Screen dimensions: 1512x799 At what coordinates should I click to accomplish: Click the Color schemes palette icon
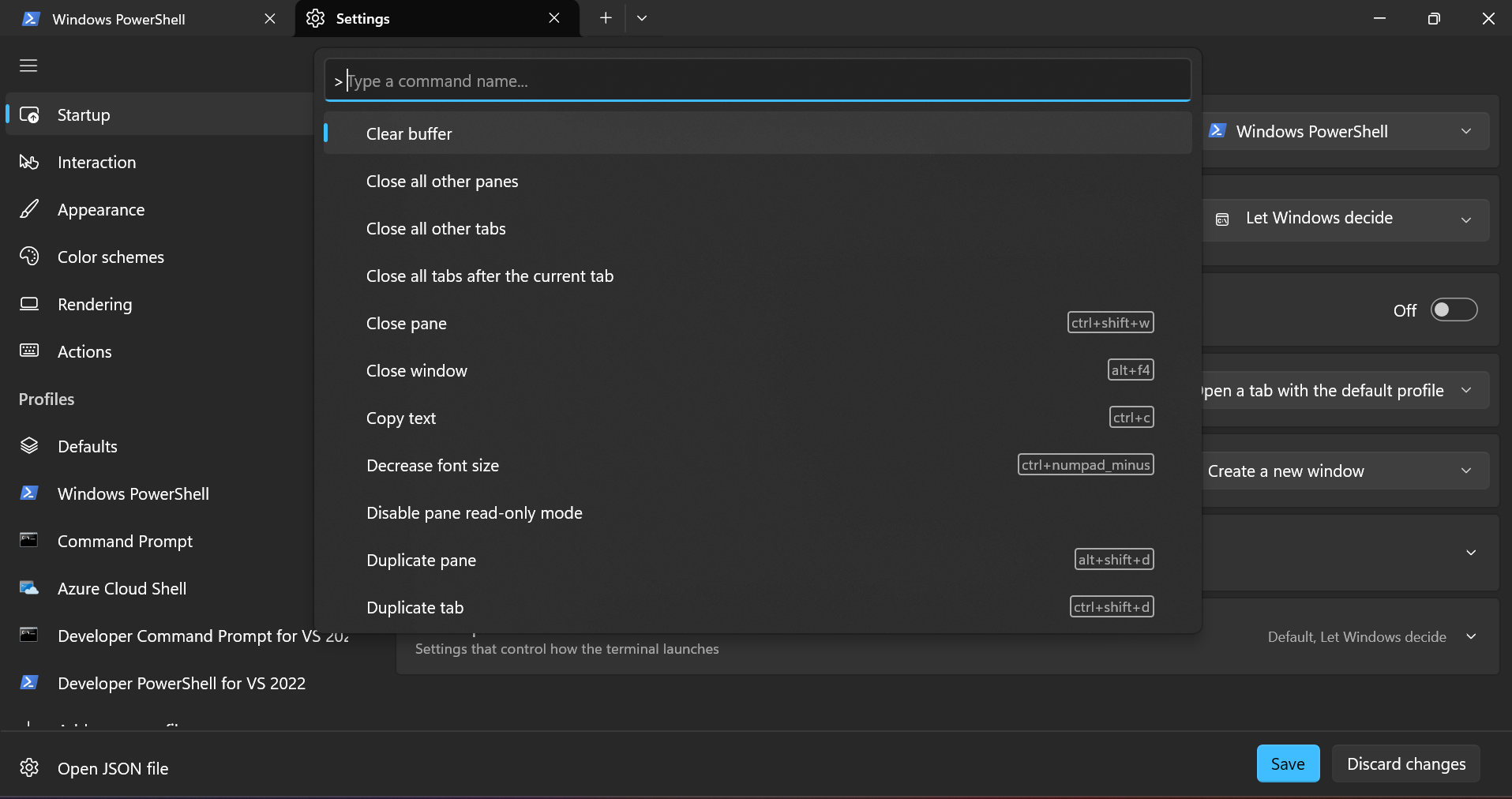29,257
